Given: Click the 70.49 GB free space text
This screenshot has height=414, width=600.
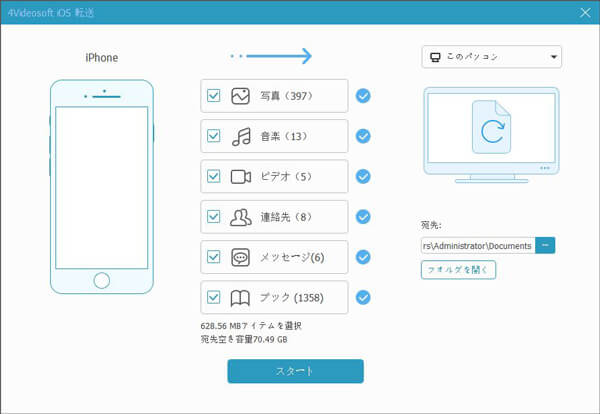Looking at the screenshot, I should pos(244,339).
